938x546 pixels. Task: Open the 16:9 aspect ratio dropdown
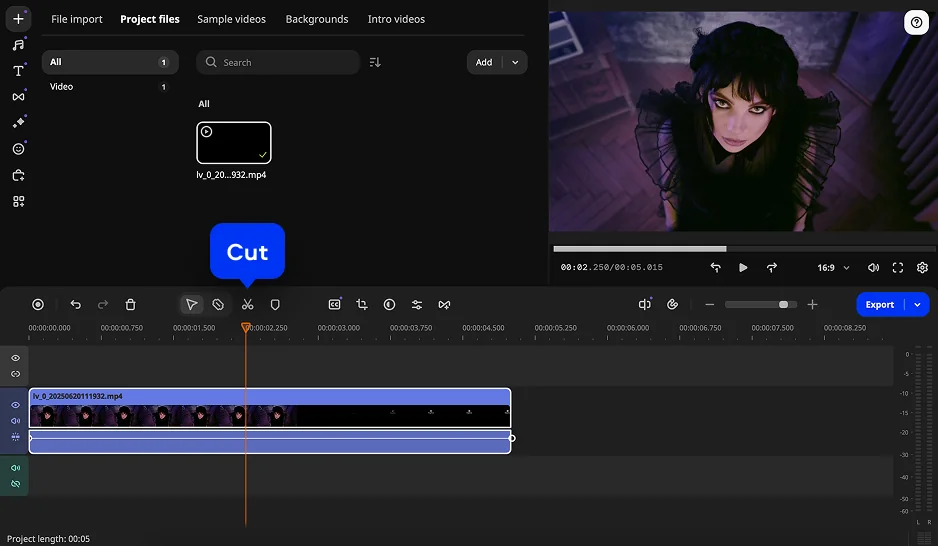[833, 267]
